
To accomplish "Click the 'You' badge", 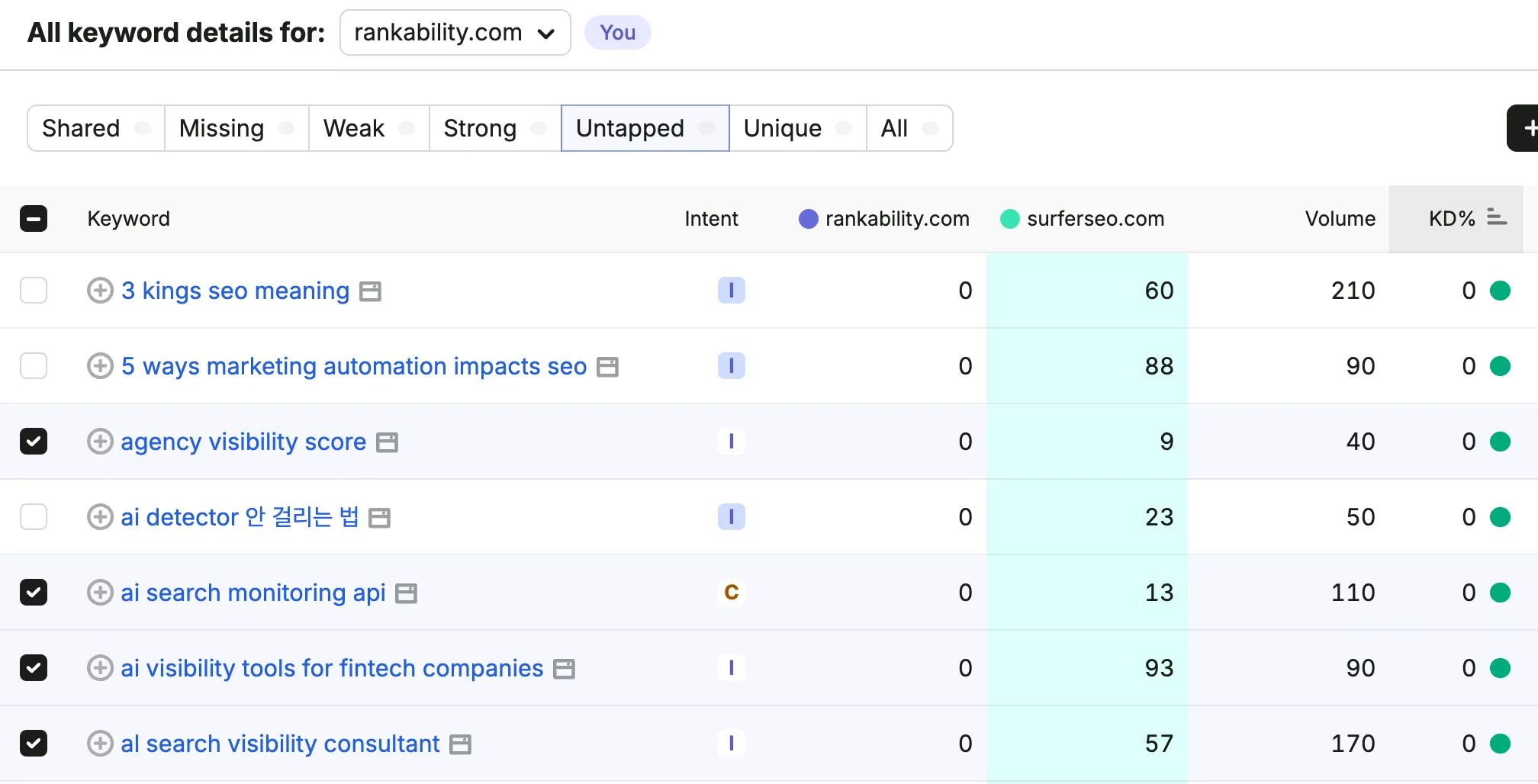I will pos(617,33).
